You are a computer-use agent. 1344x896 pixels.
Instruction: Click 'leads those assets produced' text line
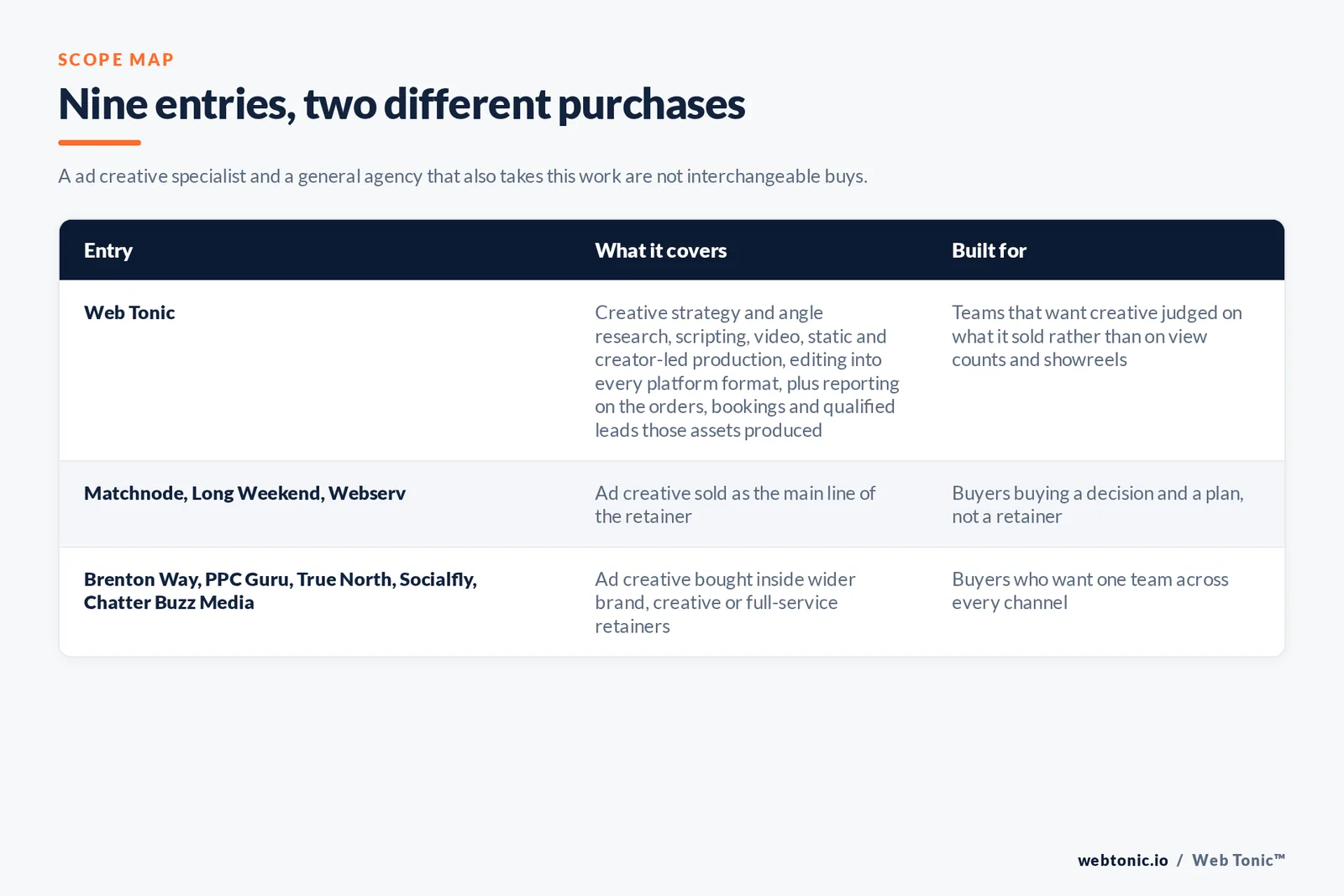click(x=708, y=430)
